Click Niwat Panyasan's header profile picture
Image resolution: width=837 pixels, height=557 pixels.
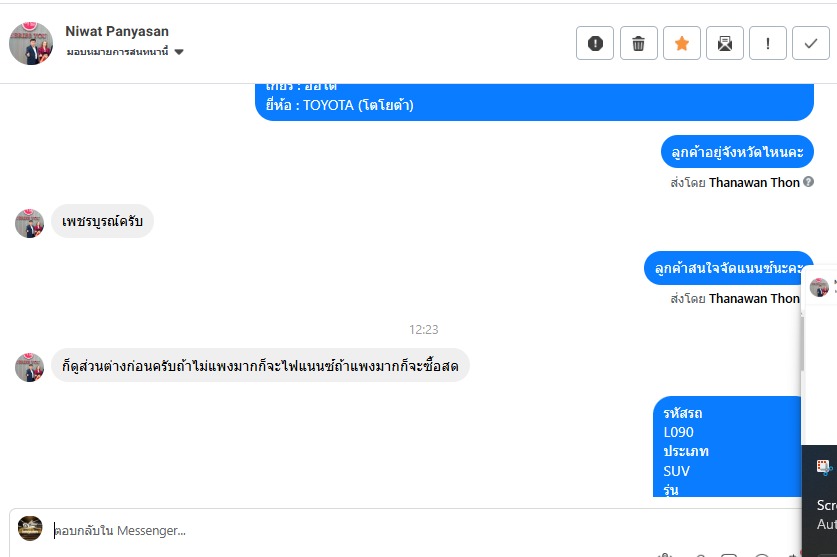31,43
